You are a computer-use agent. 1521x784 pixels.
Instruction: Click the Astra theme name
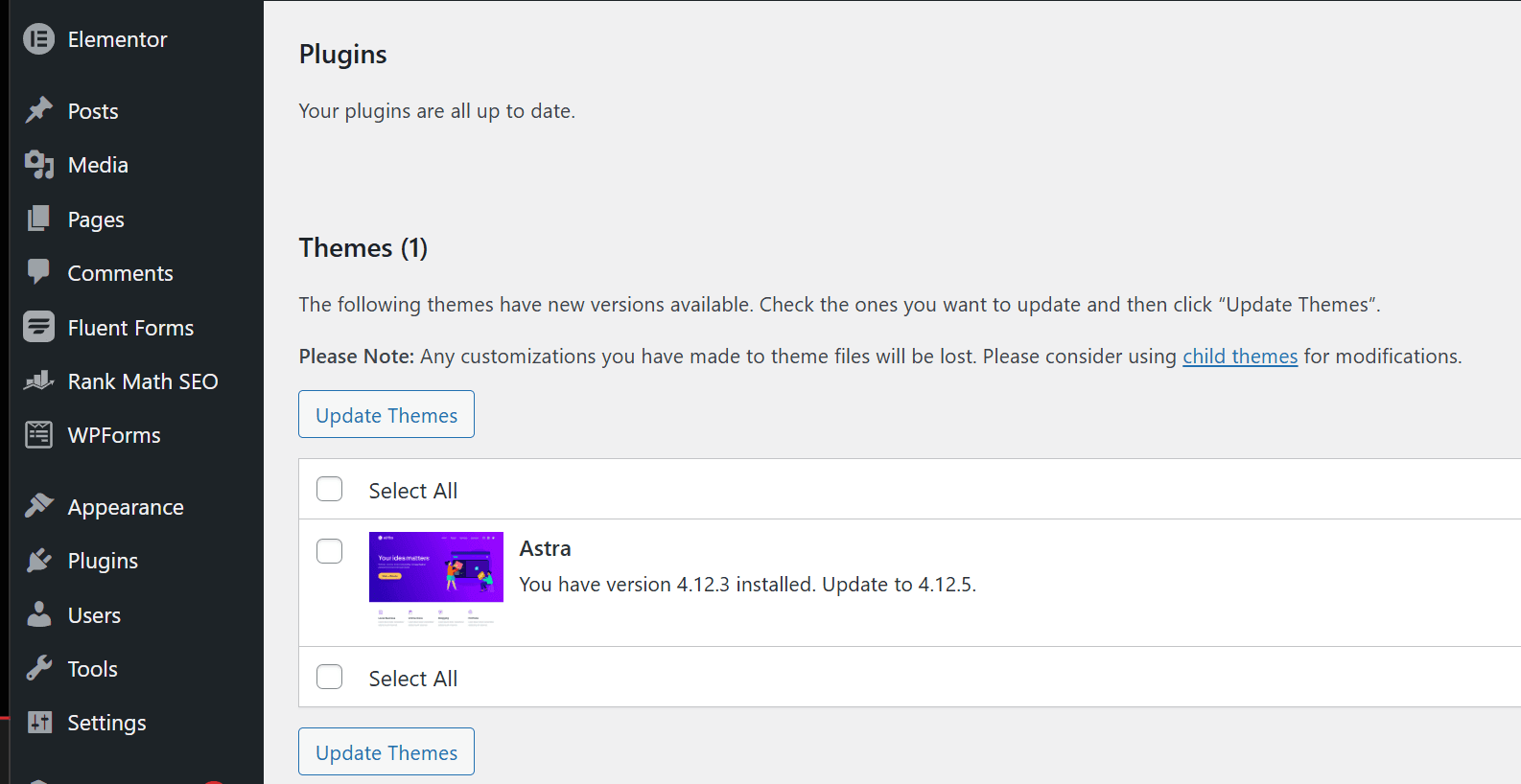(546, 548)
